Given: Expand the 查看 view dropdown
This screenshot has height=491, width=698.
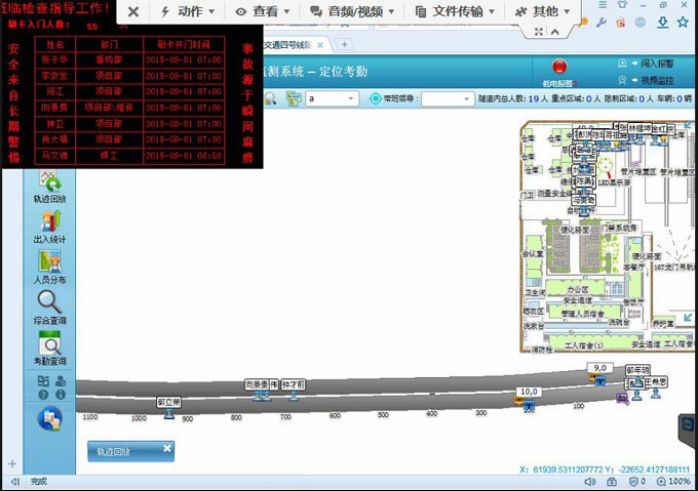Looking at the screenshot, I should (263, 12).
